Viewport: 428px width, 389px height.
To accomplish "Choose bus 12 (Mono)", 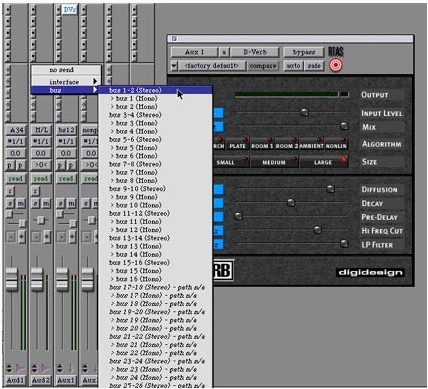I will [x=155, y=230].
